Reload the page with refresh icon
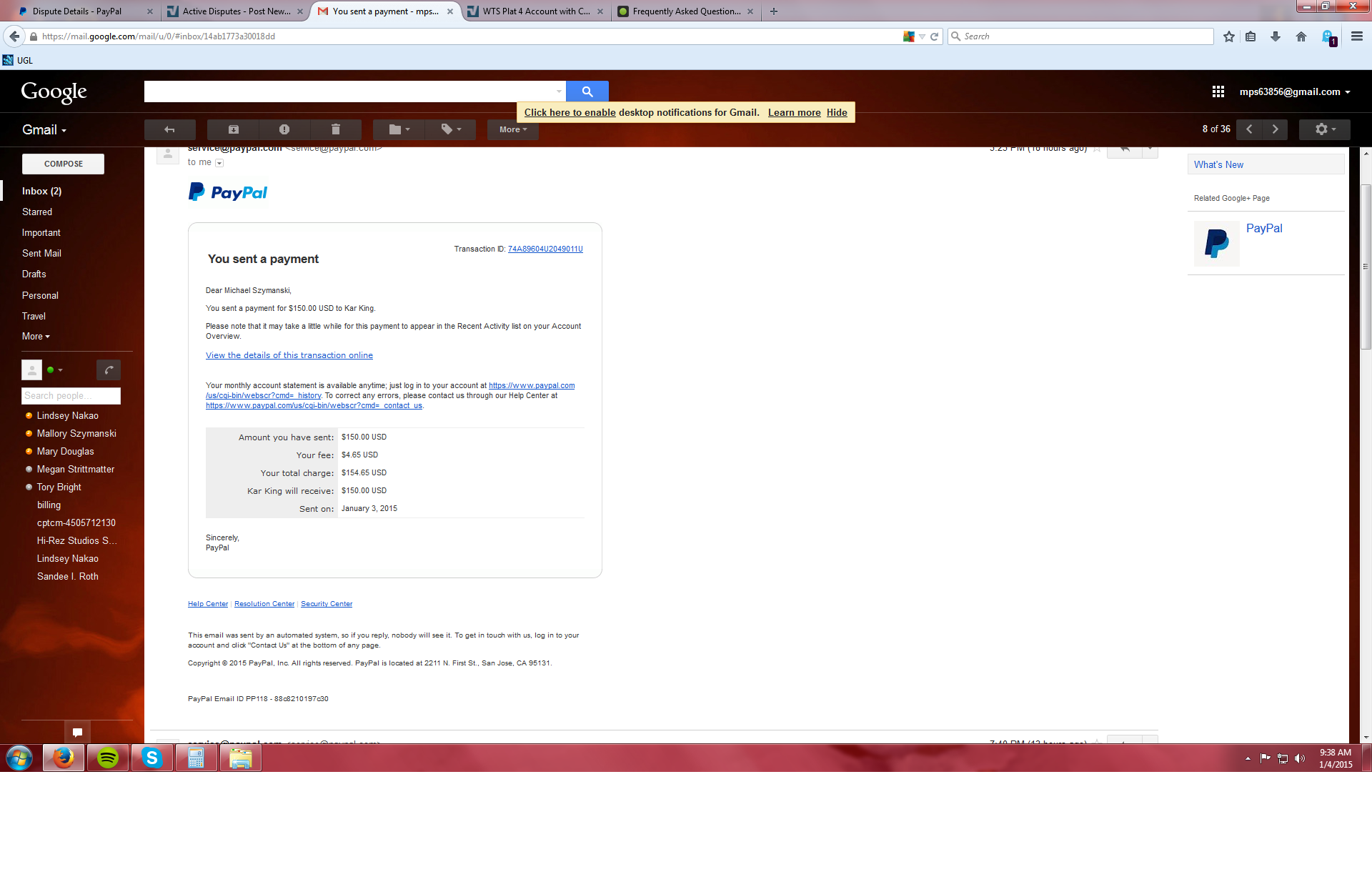This screenshot has width=1372, height=892. (934, 36)
